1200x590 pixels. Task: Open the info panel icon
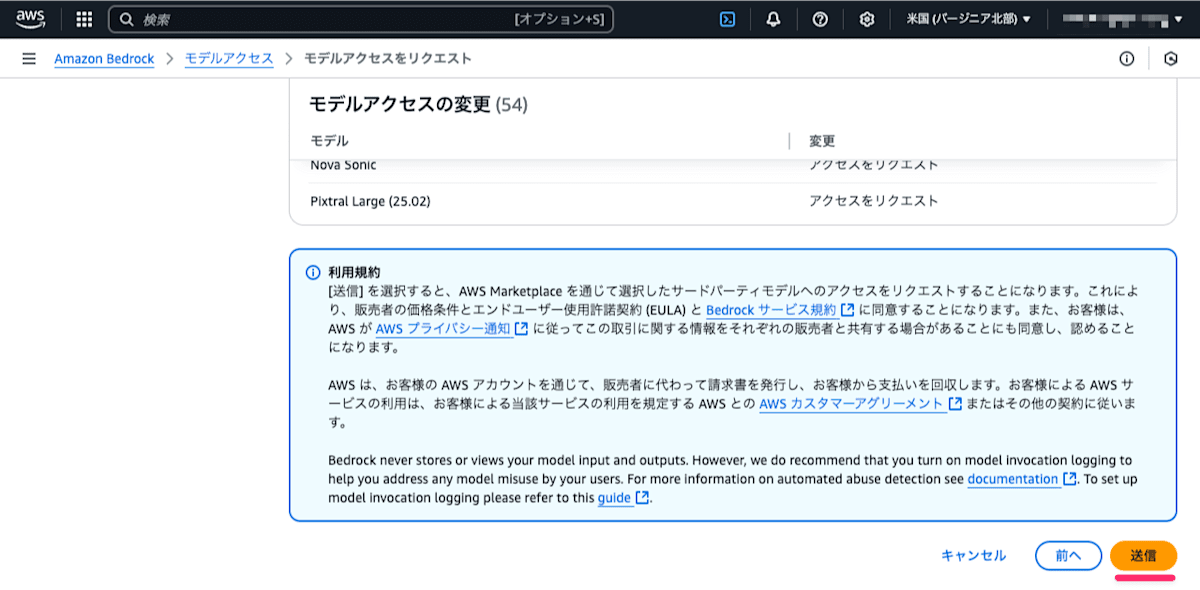coord(1127,59)
